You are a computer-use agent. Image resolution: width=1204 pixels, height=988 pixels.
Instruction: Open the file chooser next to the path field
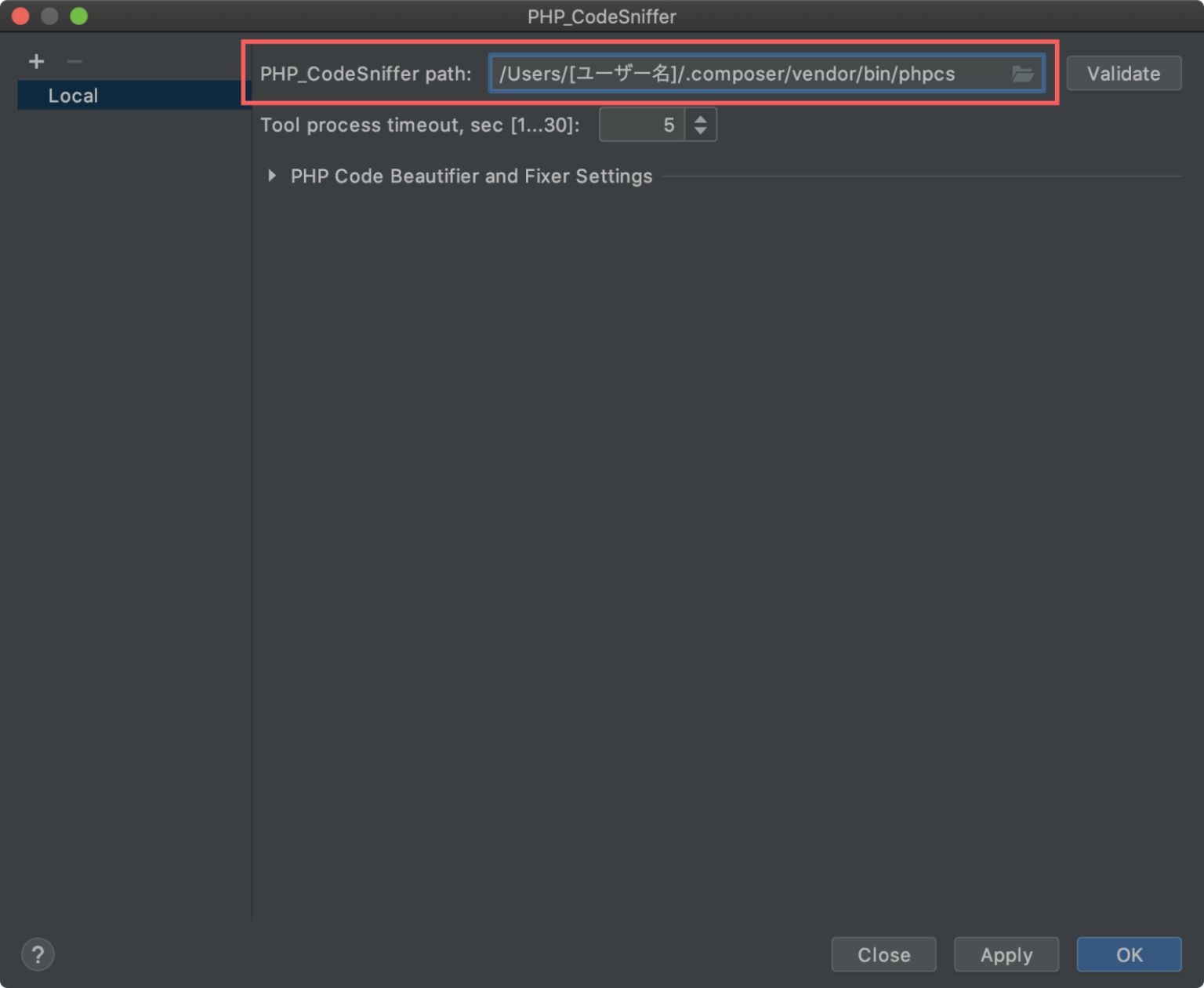point(1023,74)
